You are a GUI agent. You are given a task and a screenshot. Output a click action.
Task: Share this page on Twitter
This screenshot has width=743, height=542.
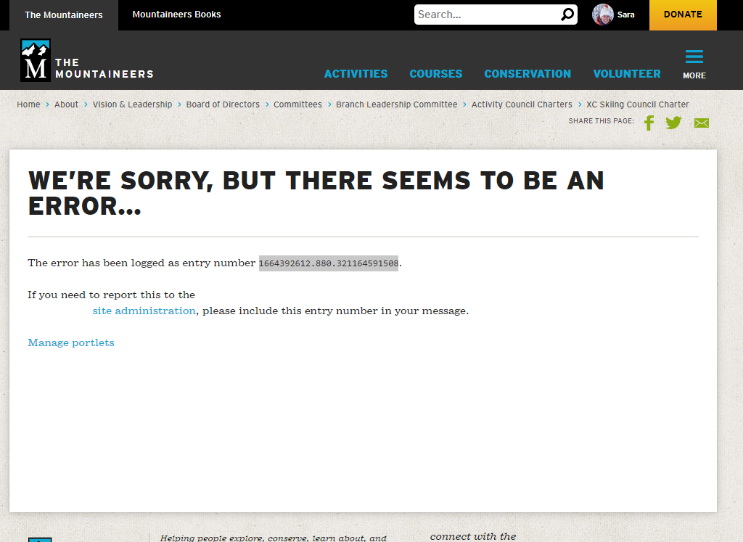(674, 123)
